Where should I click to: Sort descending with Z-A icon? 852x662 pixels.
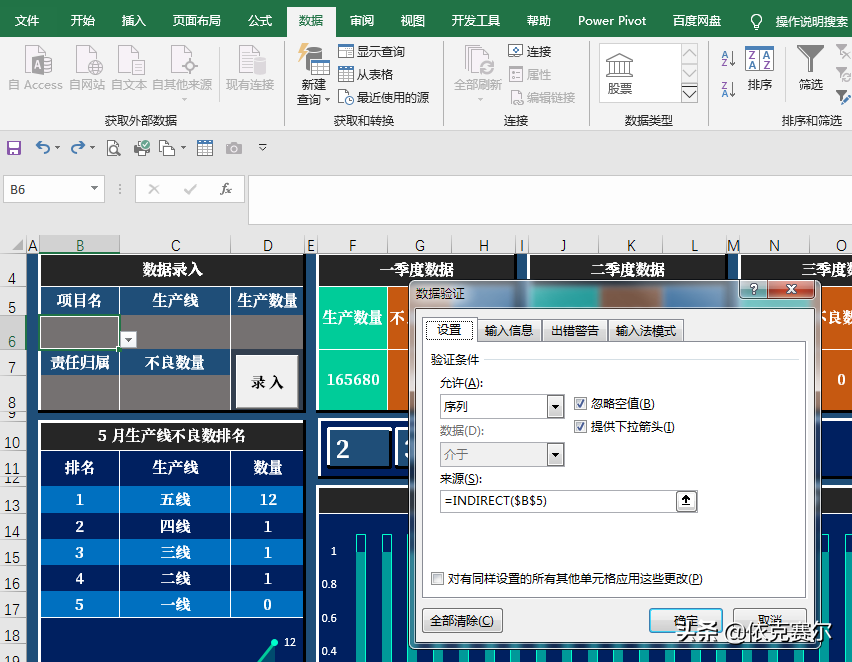pyautogui.click(x=728, y=89)
